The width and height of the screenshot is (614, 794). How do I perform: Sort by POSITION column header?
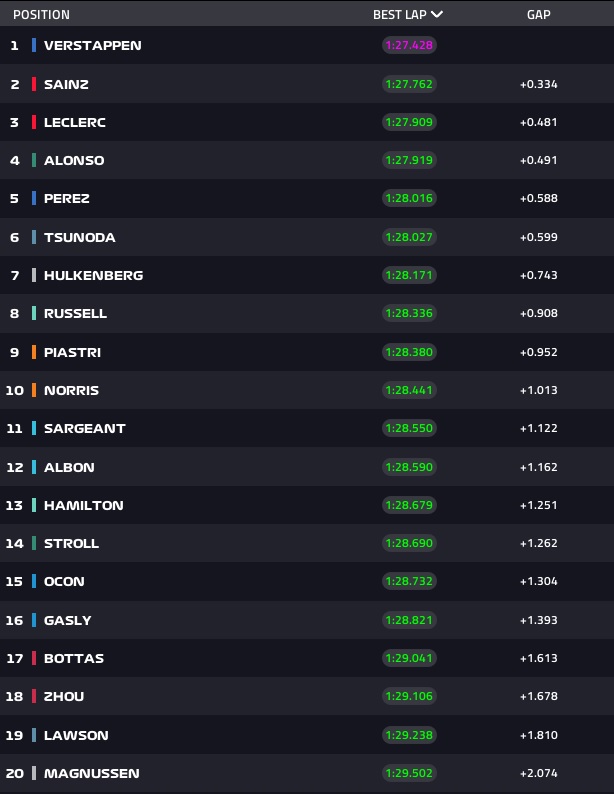(42, 15)
